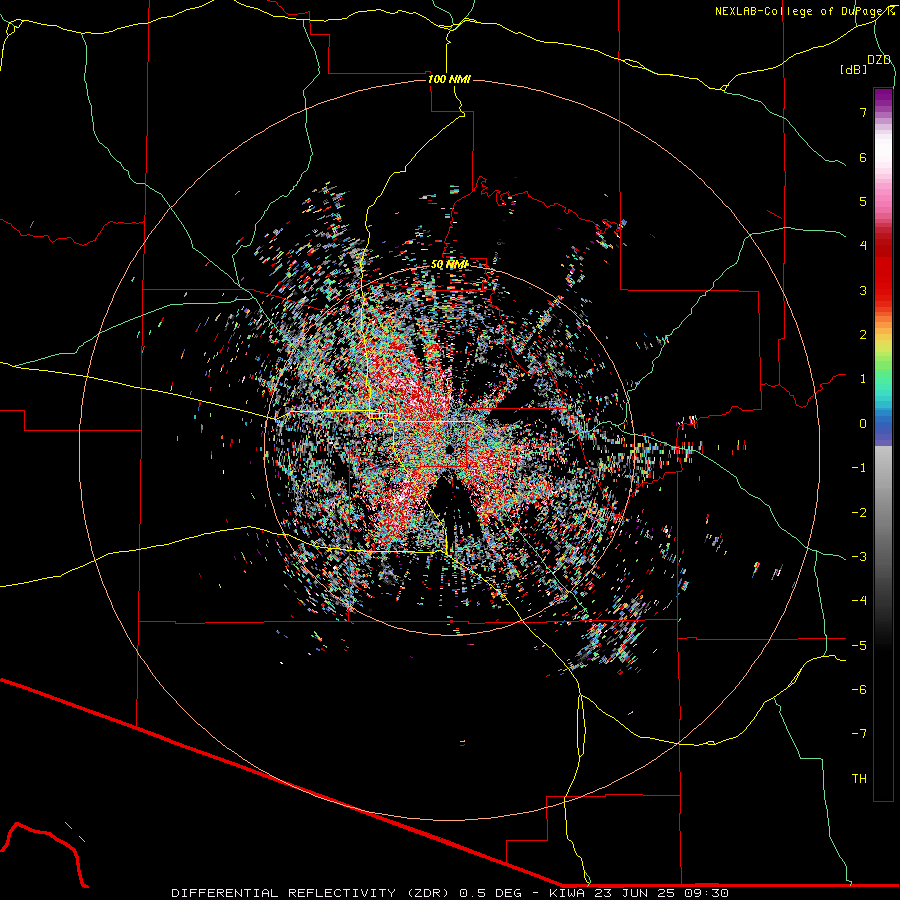Click the positive 3 scale value
Image resolution: width=900 pixels, height=900 pixels.
tap(863, 290)
